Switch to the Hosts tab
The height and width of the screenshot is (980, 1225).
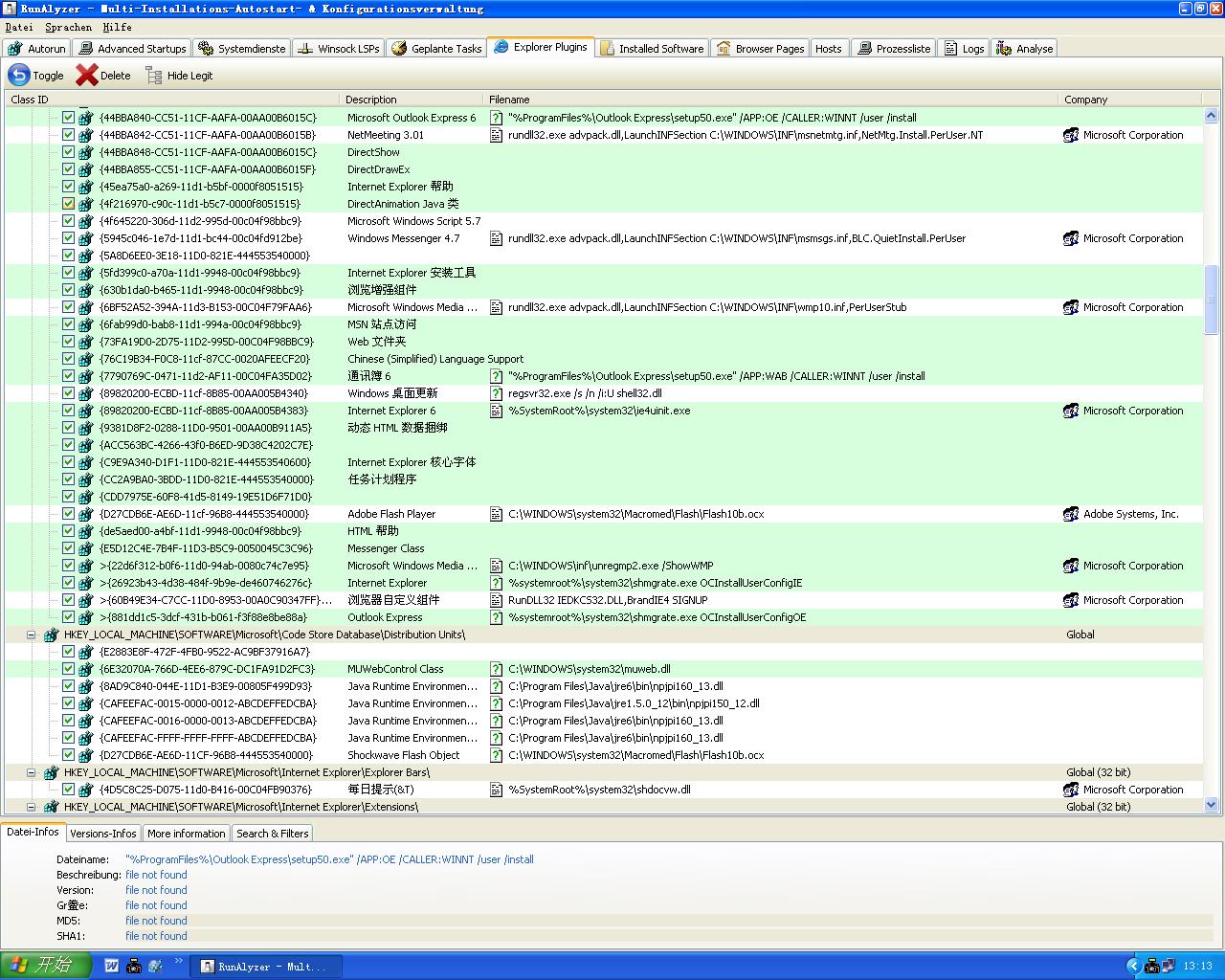coord(828,48)
